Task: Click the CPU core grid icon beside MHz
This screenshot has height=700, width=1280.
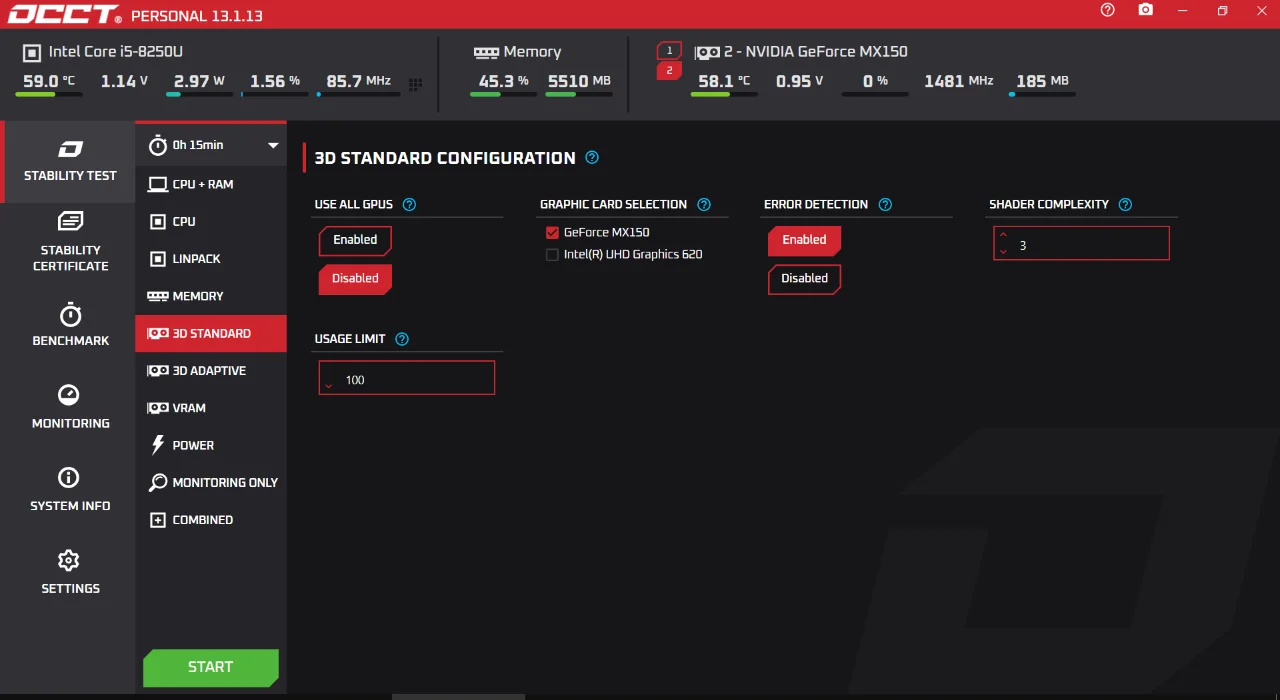Action: point(415,84)
